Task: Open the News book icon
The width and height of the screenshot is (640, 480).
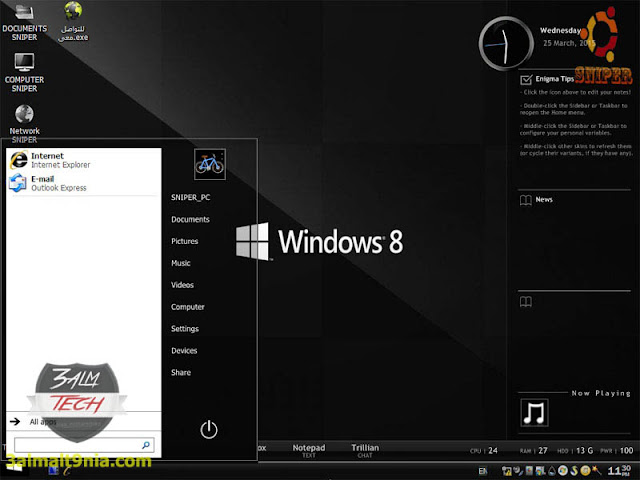Action: pyautogui.click(x=526, y=200)
